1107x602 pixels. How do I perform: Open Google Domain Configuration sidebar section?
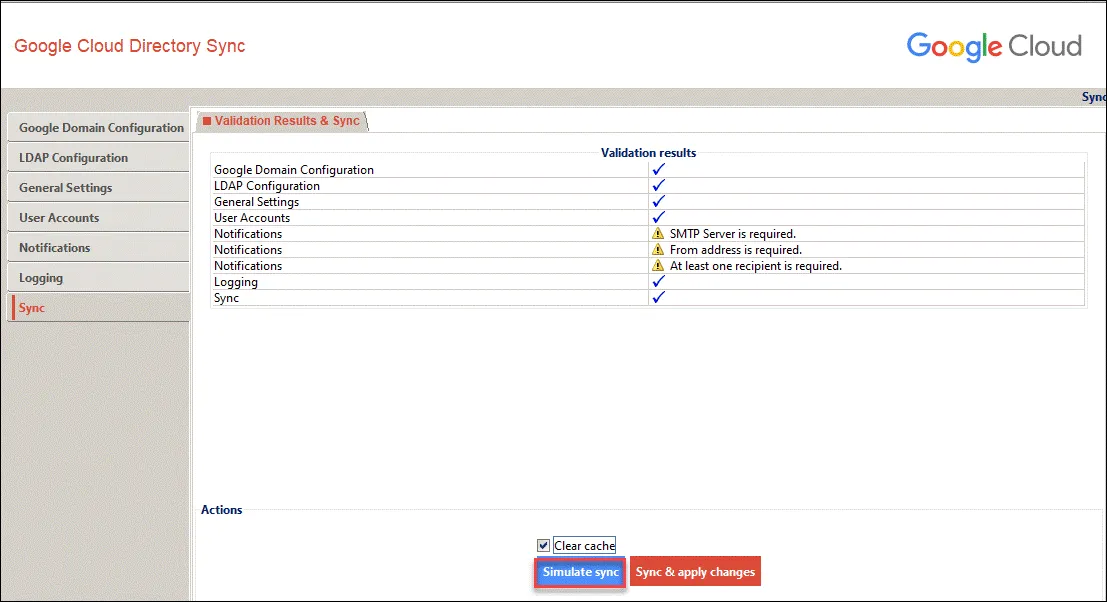click(x=99, y=128)
